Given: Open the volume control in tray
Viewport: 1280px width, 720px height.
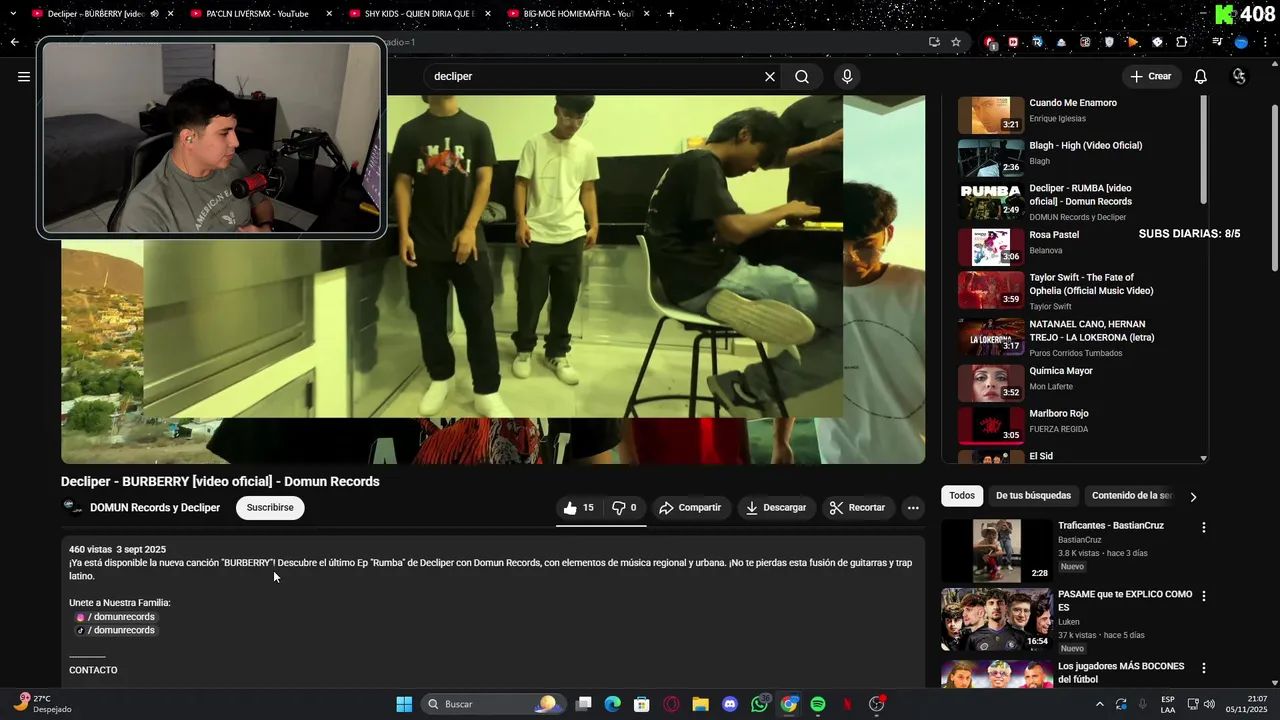Looking at the screenshot, I should [1209, 704].
